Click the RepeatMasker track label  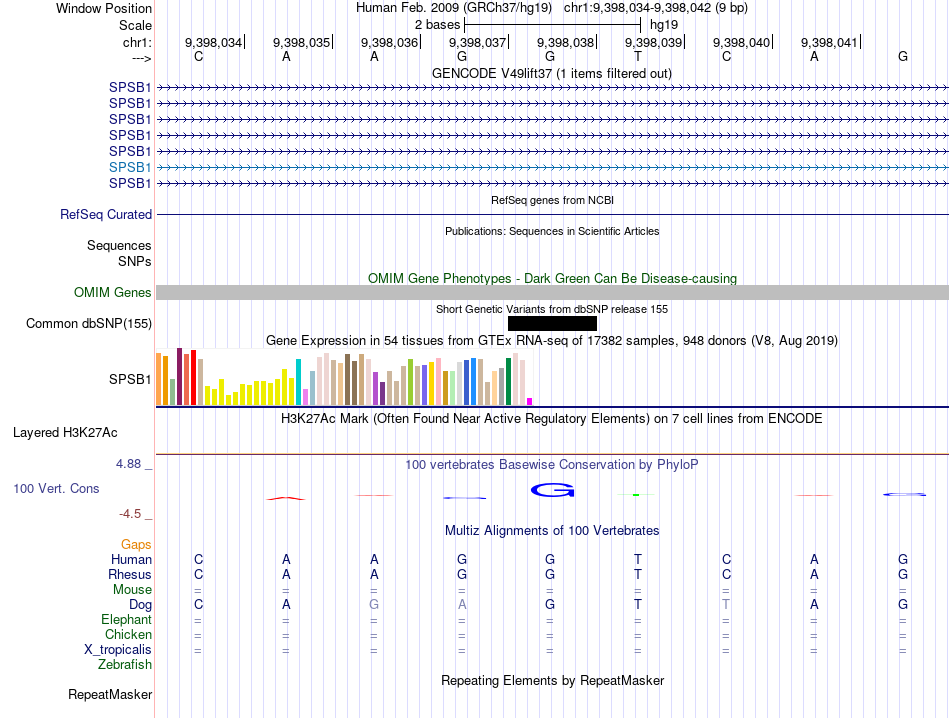[110, 694]
